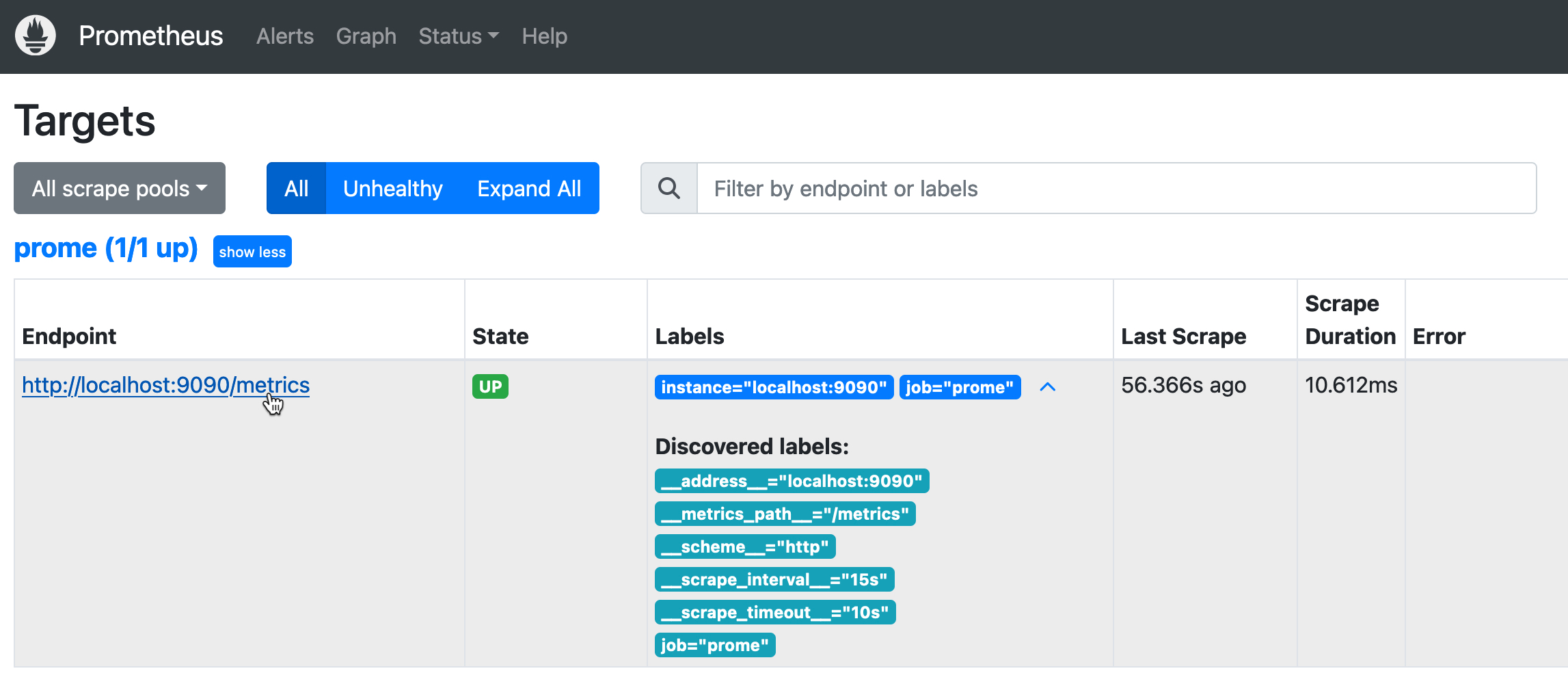Click the green UP state badge
The width and height of the screenshot is (1568, 699).
coord(490,386)
